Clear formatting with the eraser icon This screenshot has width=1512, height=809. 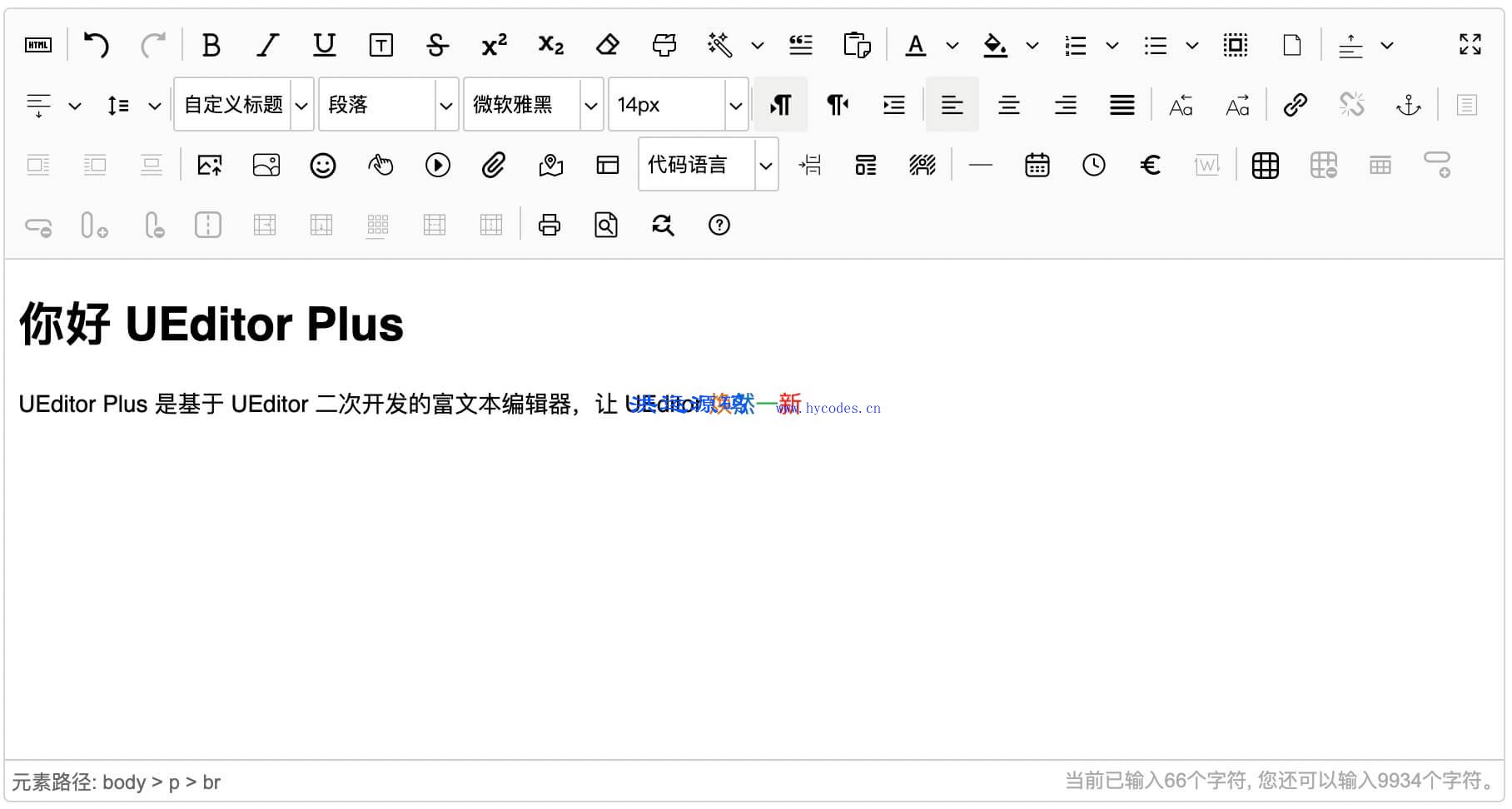click(608, 45)
